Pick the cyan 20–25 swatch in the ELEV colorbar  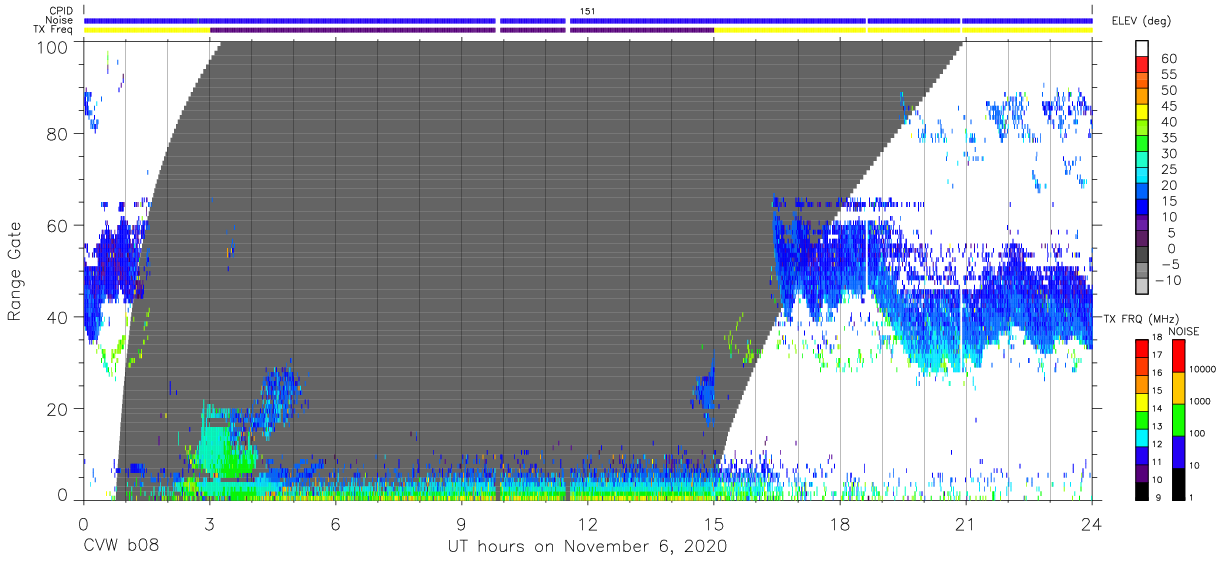coord(1142,177)
